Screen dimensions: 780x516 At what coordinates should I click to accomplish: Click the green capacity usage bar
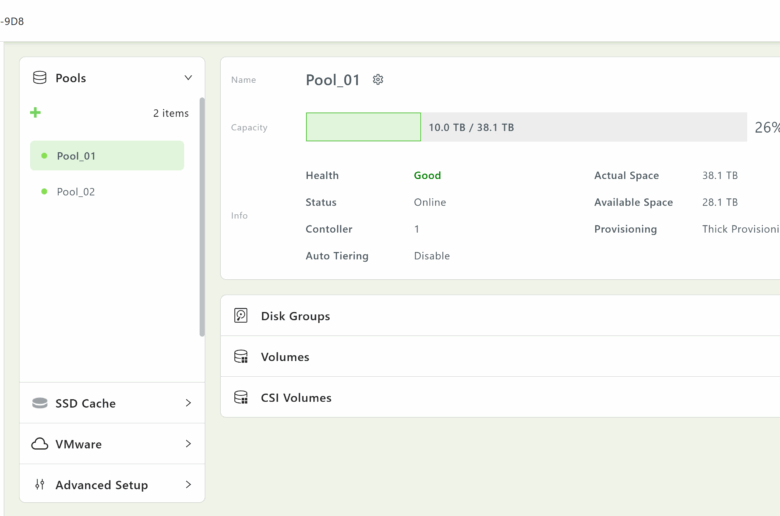click(363, 127)
